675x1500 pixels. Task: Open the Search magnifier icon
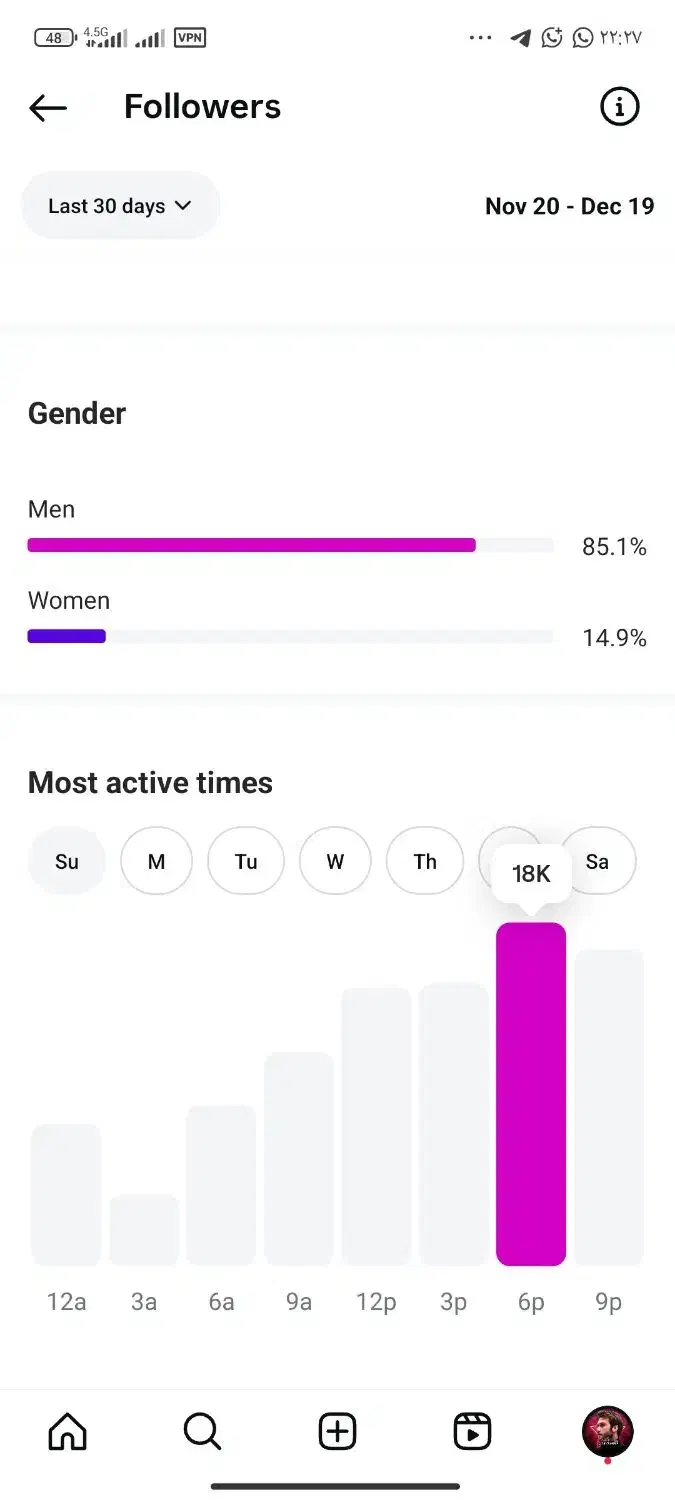tap(202, 1432)
